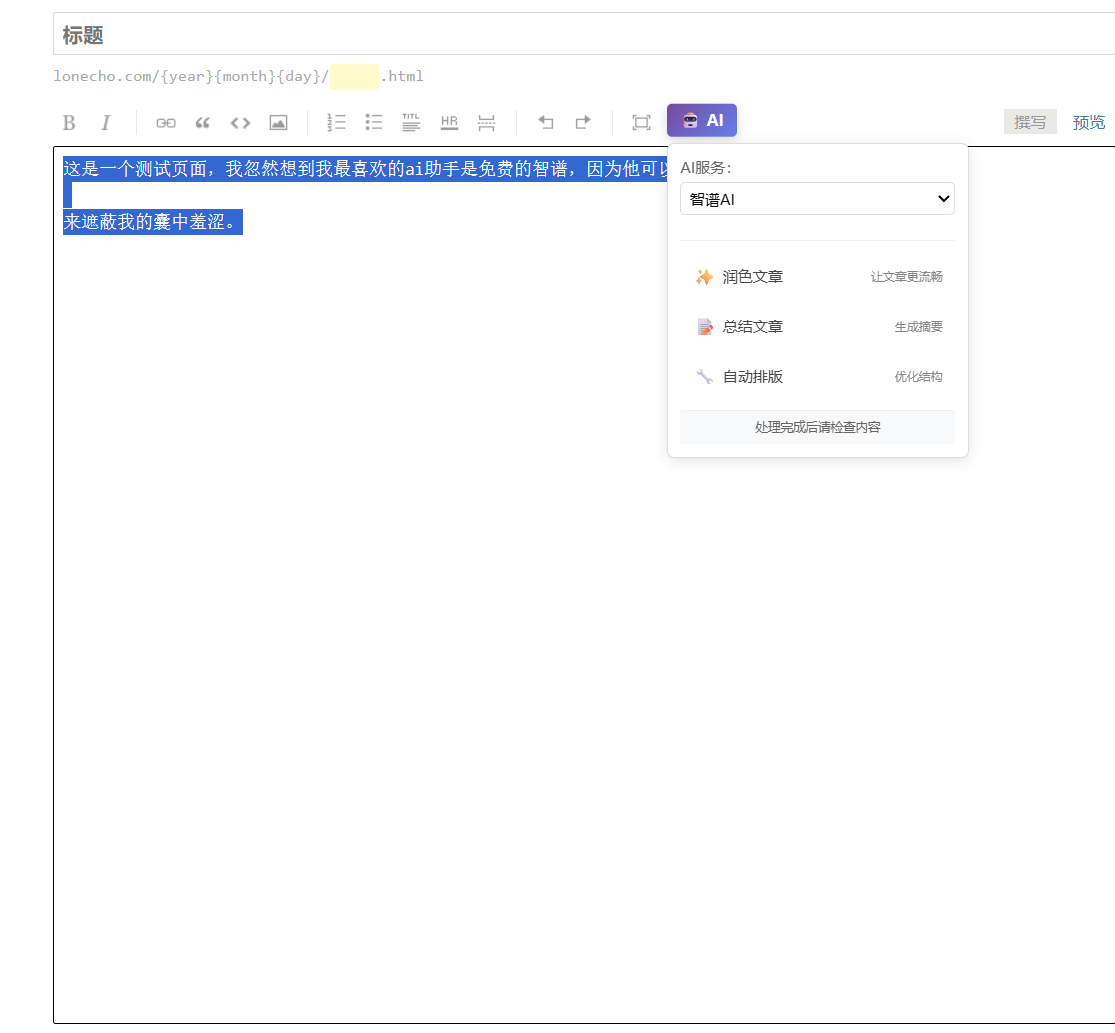Viewport: 1115px width, 1033px height.
Task: Toggle fullscreen editing mode
Action: pyautogui.click(x=641, y=122)
